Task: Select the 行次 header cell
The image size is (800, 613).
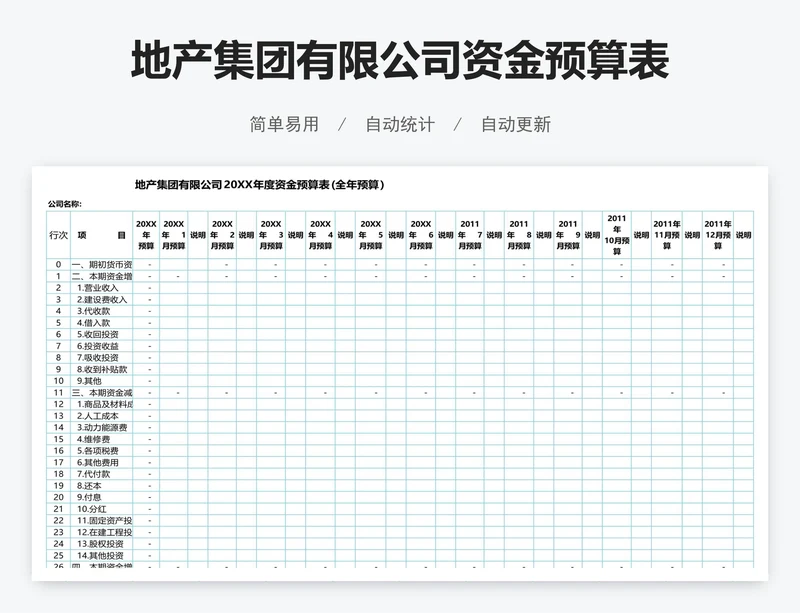Action: pyautogui.click(x=58, y=235)
